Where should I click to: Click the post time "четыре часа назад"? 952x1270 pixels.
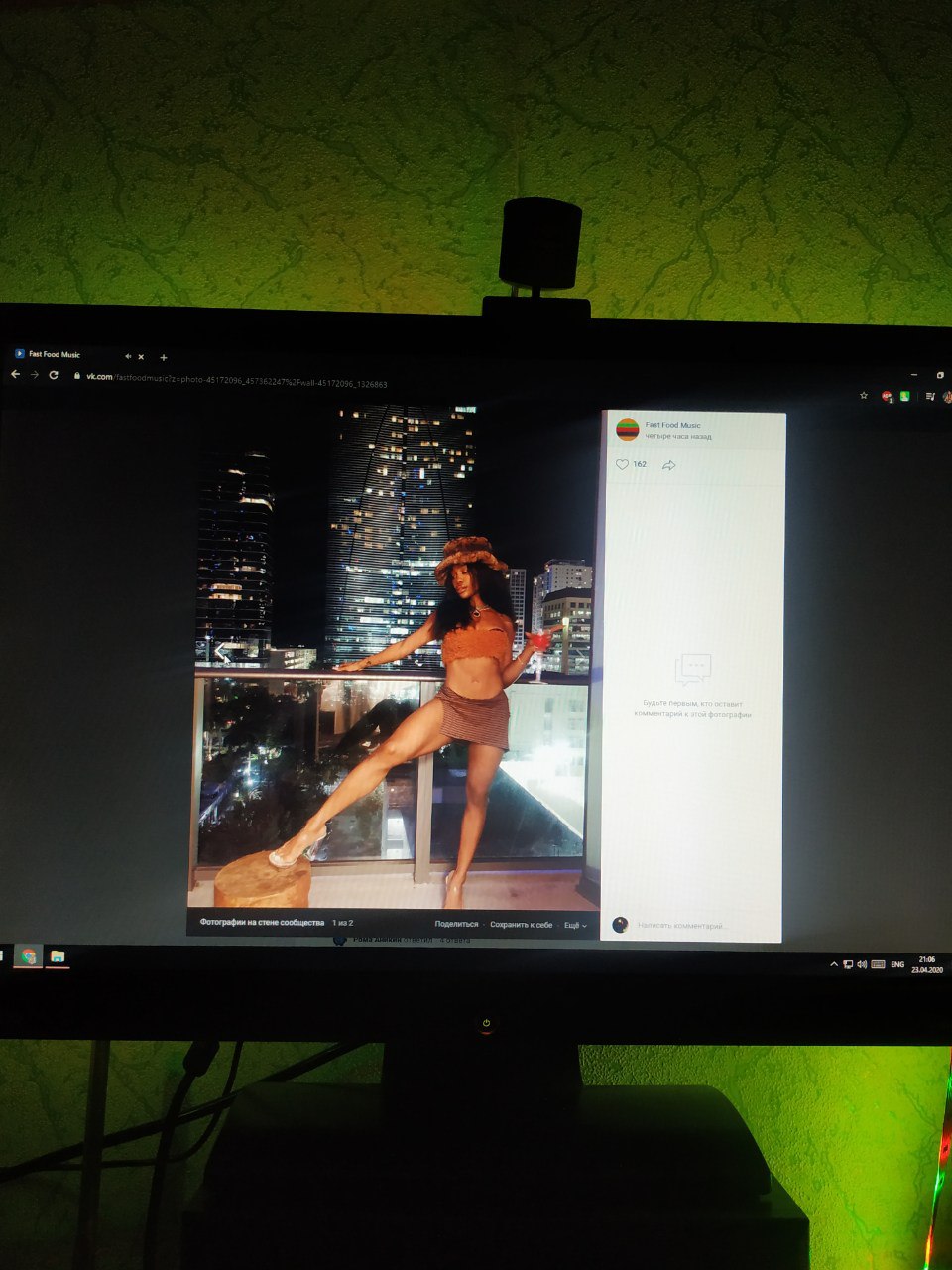click(678, 437)
